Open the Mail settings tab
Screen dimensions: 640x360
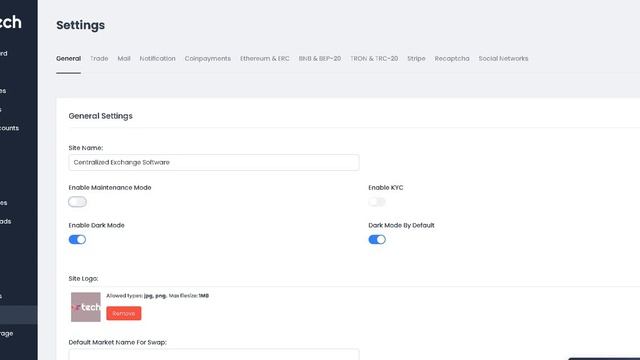click(124, 59)
